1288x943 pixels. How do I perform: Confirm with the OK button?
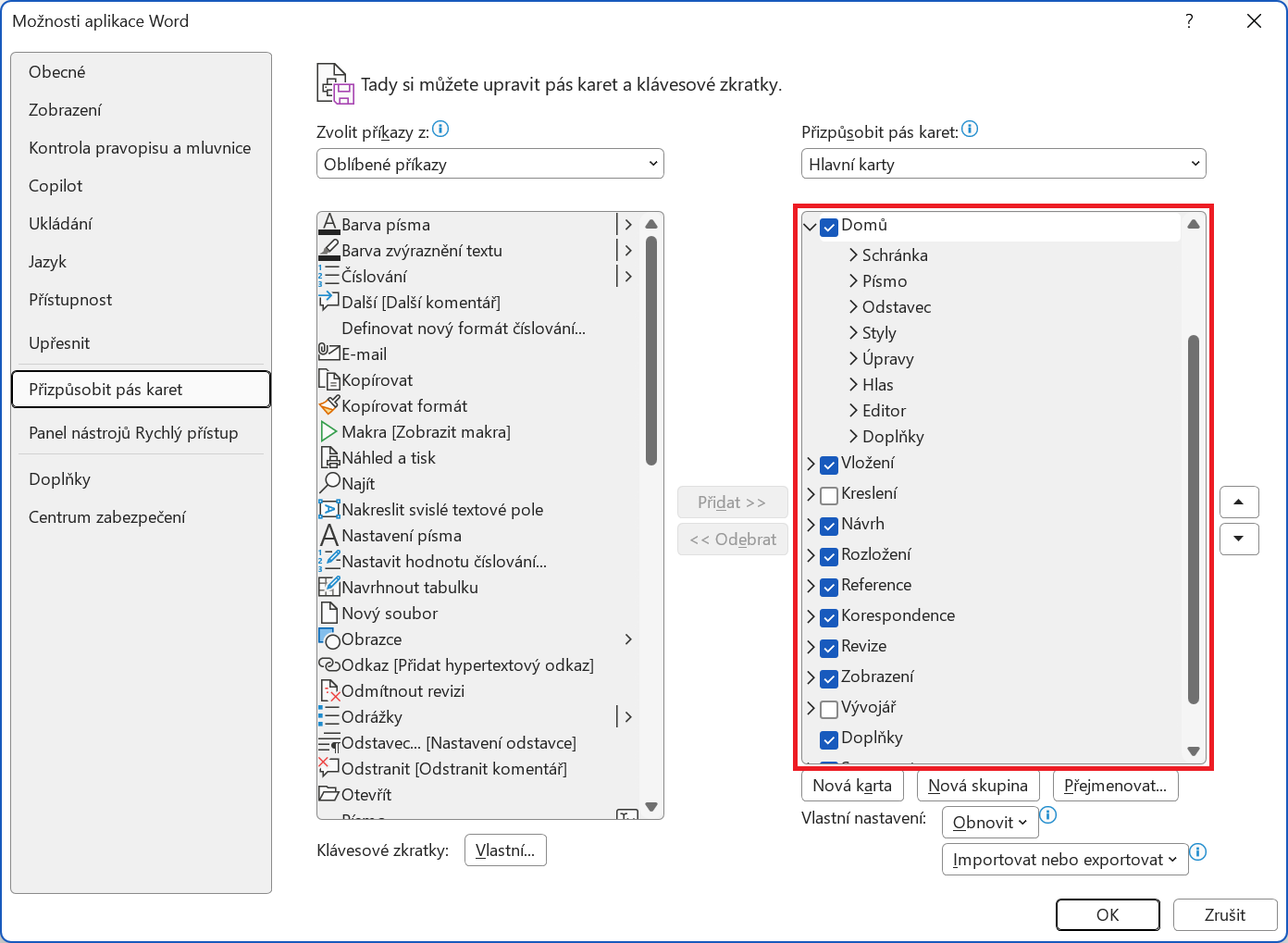pos(1108,914)
